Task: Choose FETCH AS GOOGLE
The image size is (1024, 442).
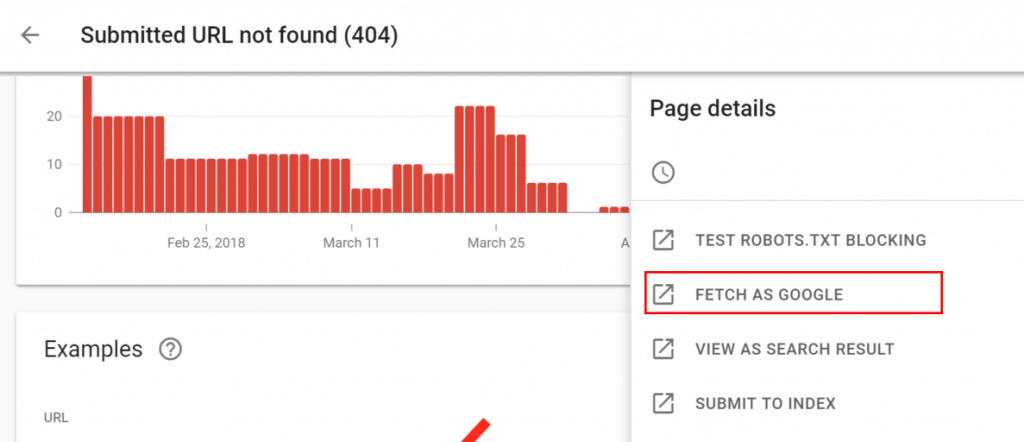Action: (769, 294)
